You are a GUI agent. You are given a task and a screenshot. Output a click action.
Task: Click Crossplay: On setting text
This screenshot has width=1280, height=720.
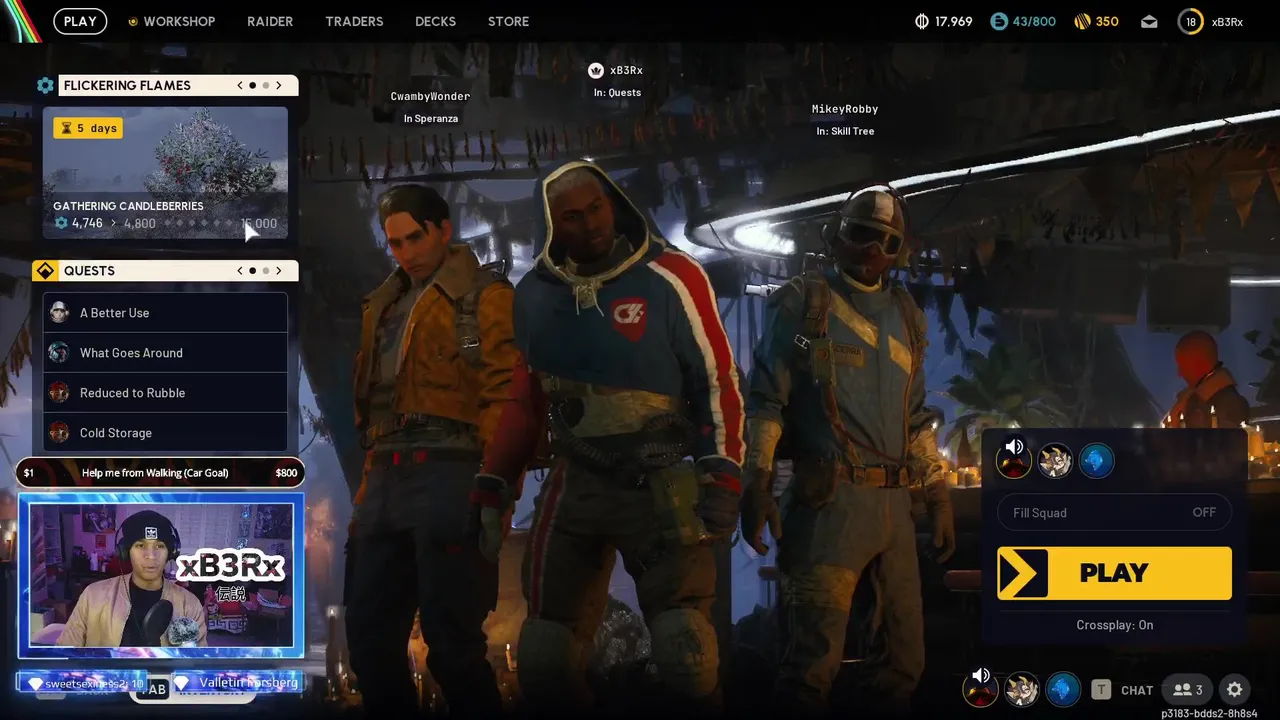(x=1114, y=625)
